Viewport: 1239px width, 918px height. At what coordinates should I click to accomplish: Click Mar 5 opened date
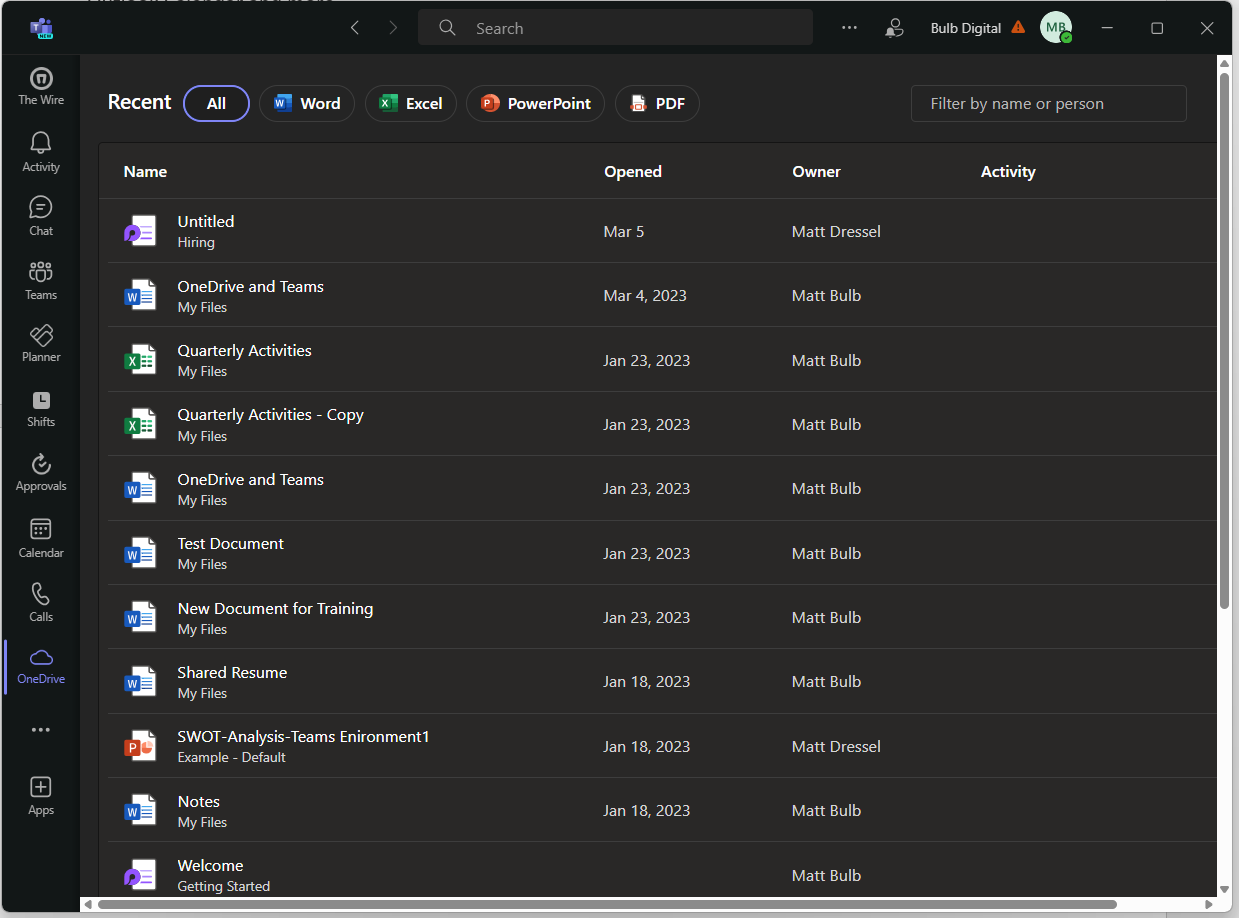624,231
